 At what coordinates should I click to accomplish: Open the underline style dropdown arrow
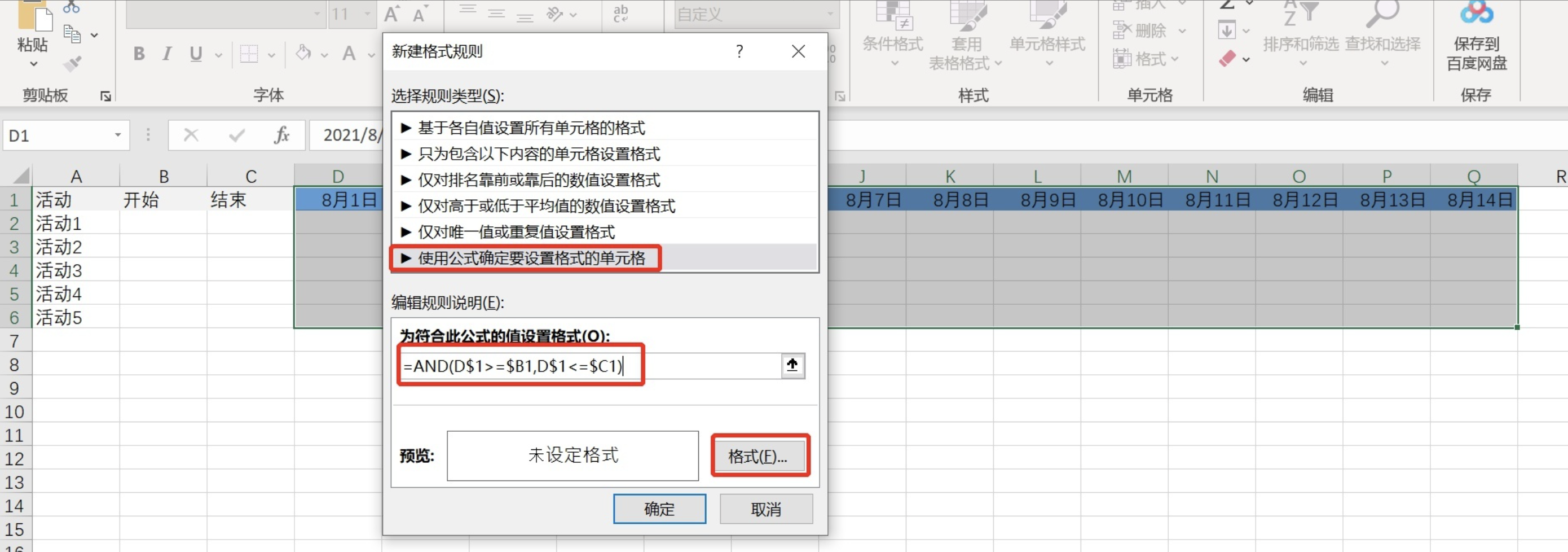coord(218,55)
